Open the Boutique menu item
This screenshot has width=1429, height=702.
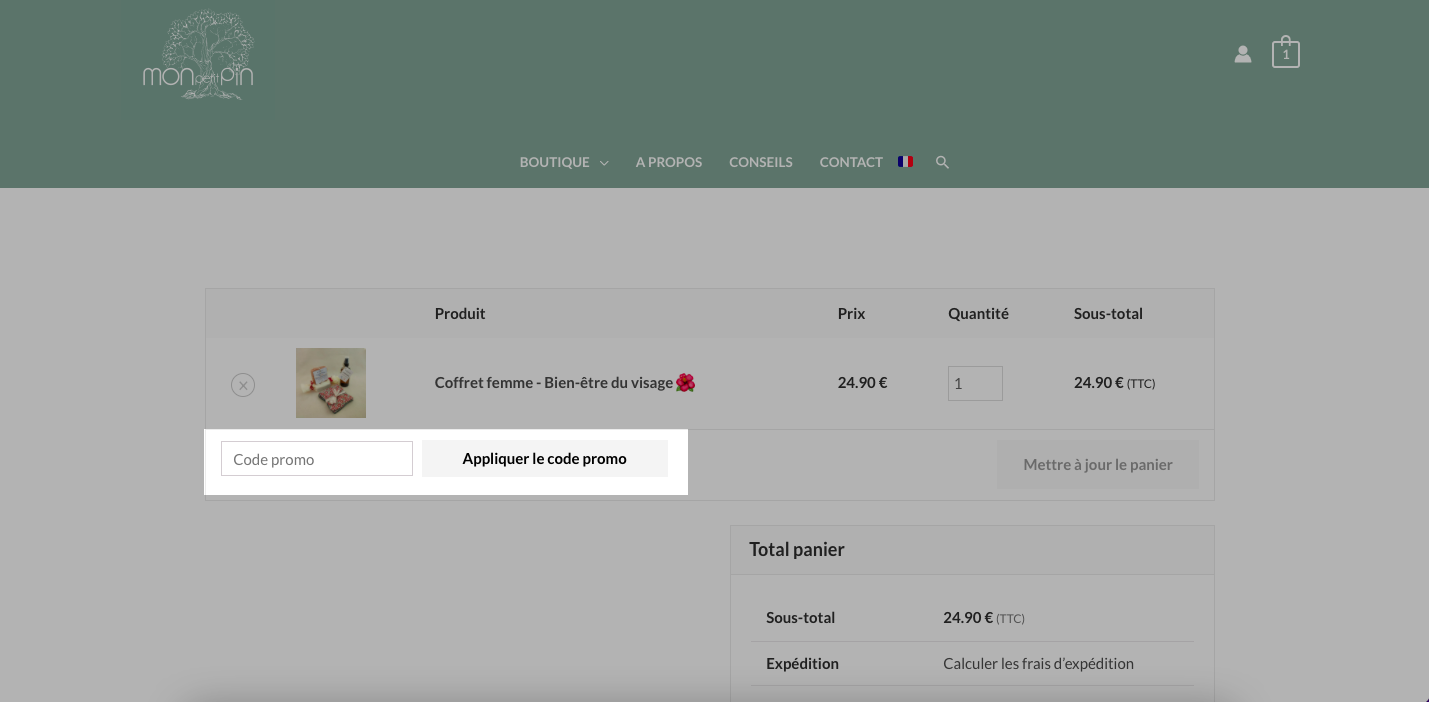[x=554, y=162]
